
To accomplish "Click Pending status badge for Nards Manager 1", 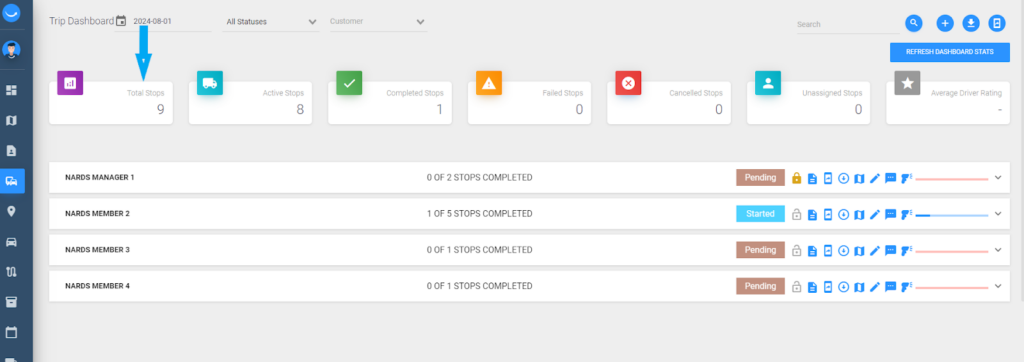I will click(760, 178).
